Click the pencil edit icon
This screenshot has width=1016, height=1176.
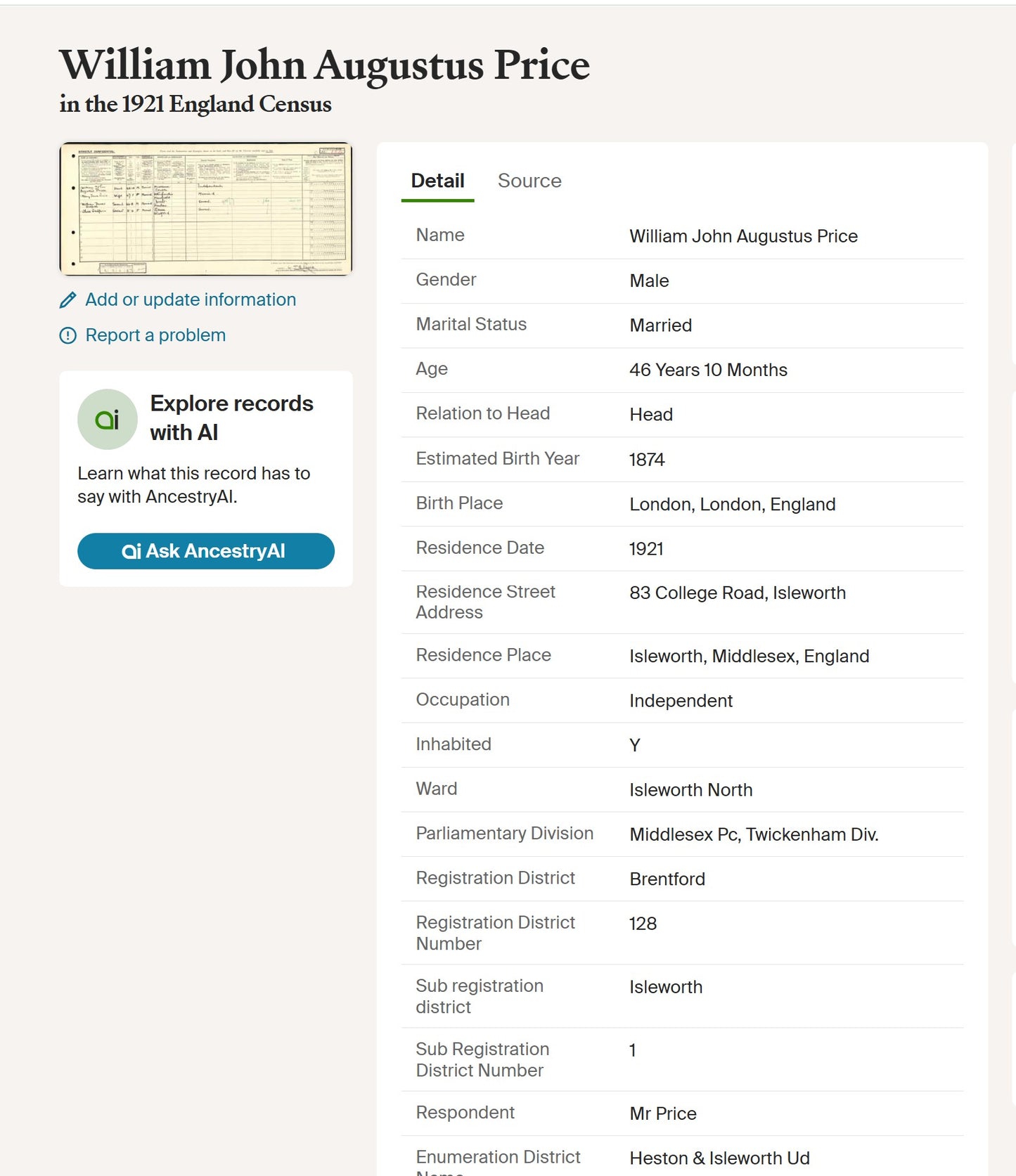[67, 300]
